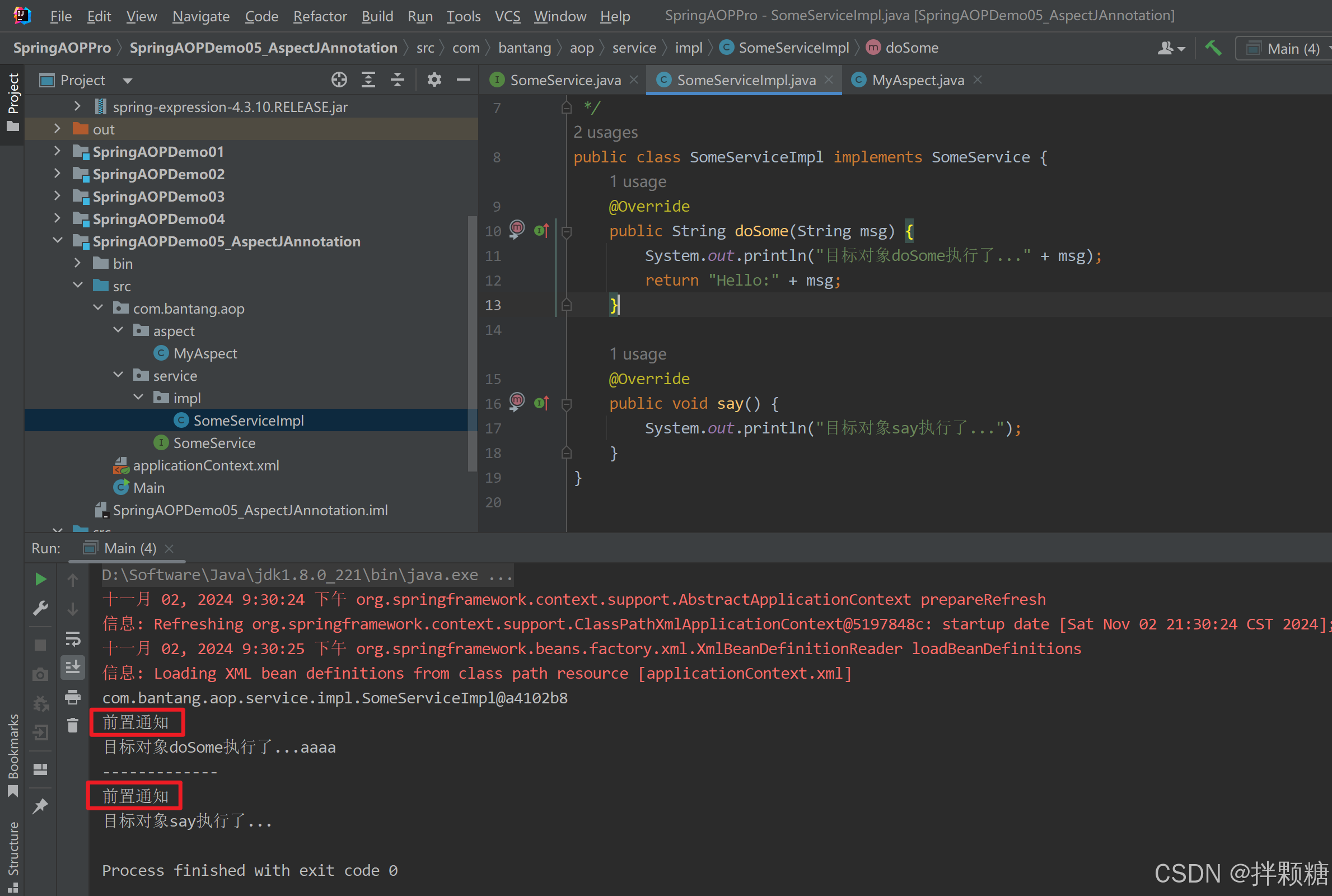
Task: Switch to MyAspect.java tab
Action: (917, 80)
